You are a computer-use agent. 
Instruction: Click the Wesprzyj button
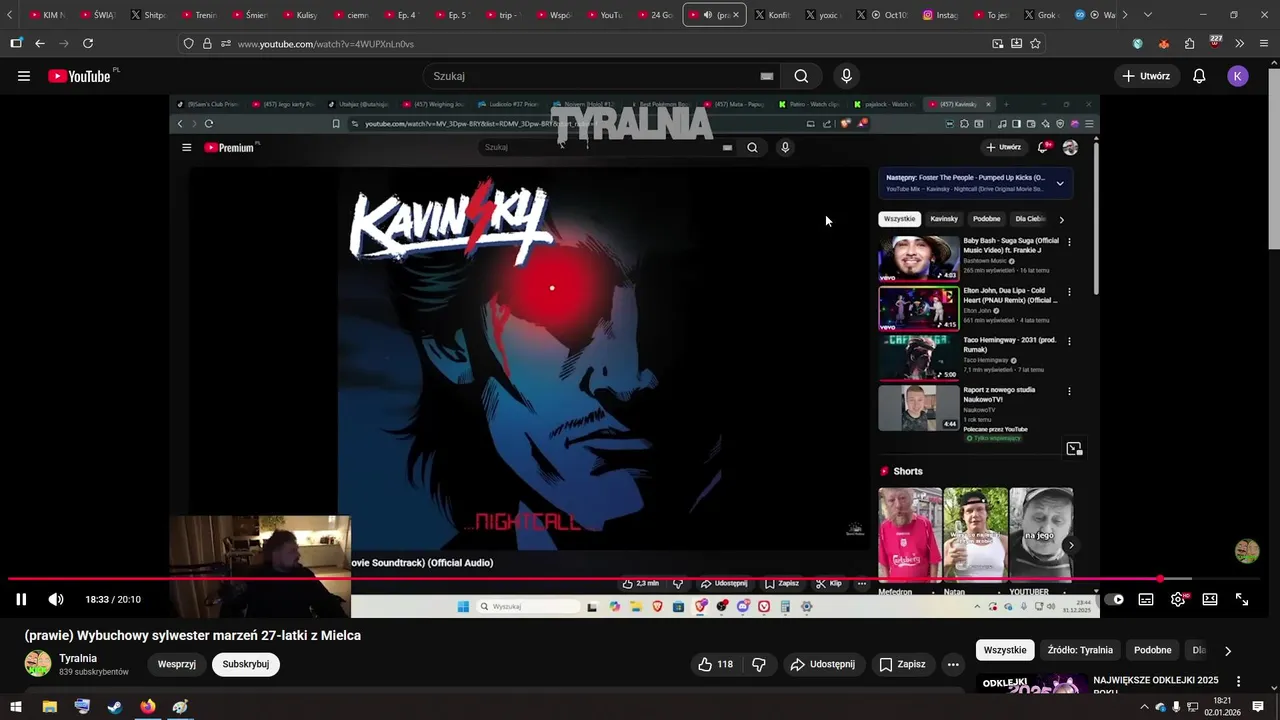coord(176,664)
